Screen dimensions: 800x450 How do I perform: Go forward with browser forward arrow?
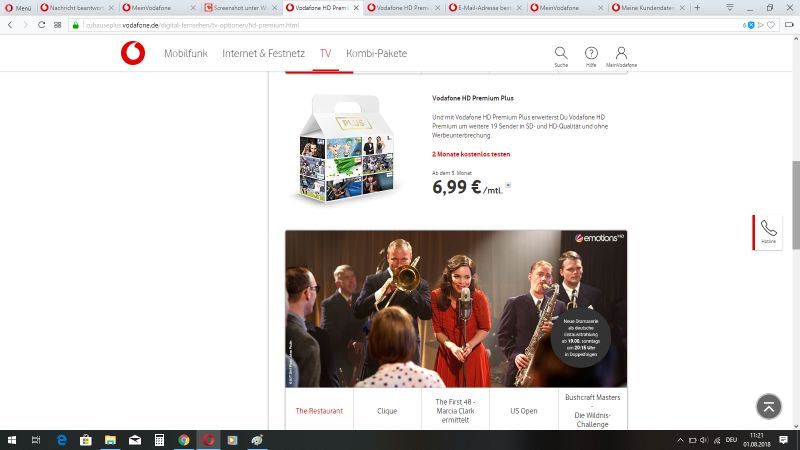tap(25, 24)
